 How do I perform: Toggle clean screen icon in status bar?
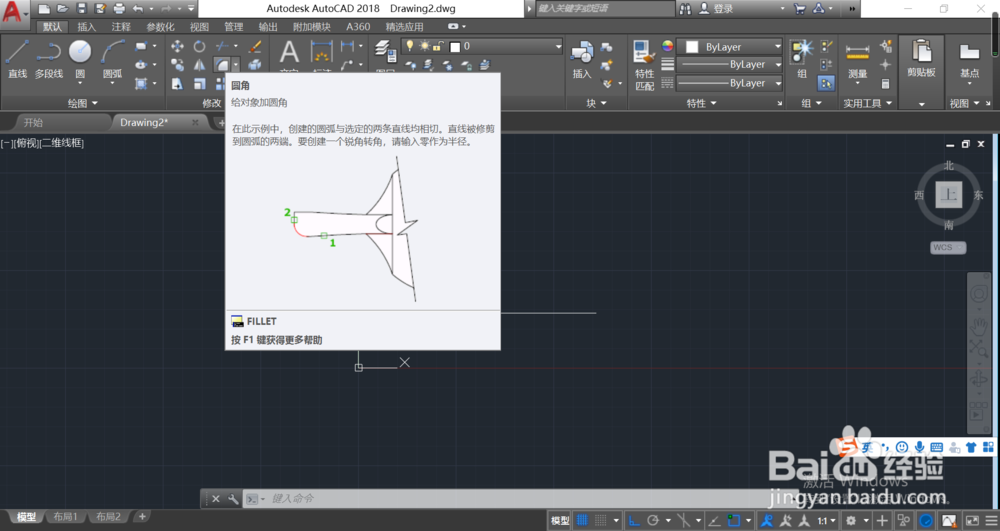point(972,521)
